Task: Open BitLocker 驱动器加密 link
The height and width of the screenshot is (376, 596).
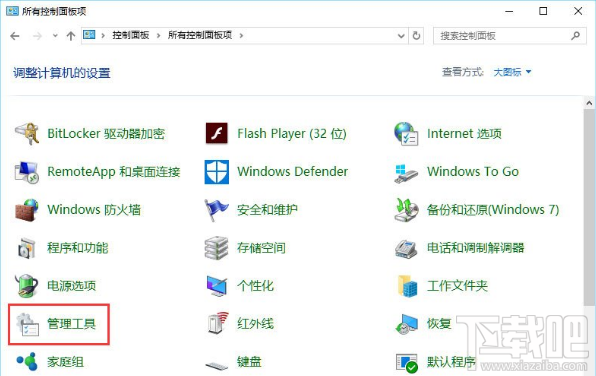Action: pyautogui.click(x=106, y=133)
